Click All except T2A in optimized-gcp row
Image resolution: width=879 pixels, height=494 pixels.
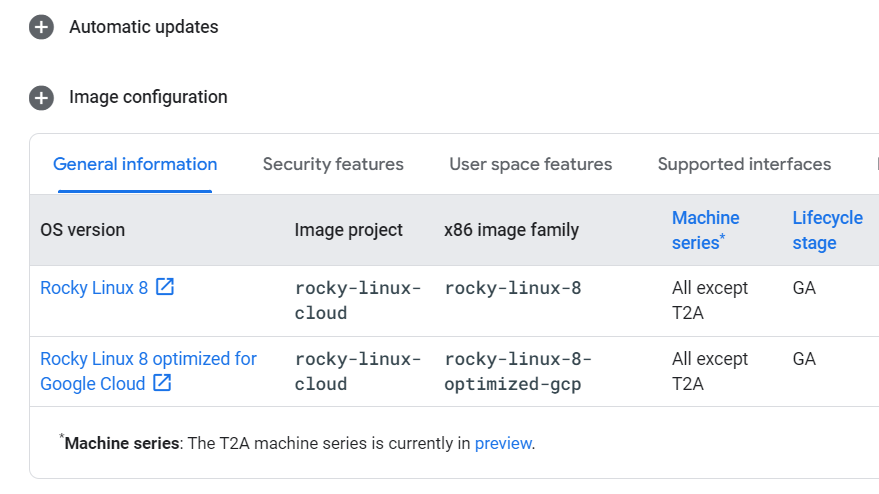pyautogui.click(x=710, y=371)
